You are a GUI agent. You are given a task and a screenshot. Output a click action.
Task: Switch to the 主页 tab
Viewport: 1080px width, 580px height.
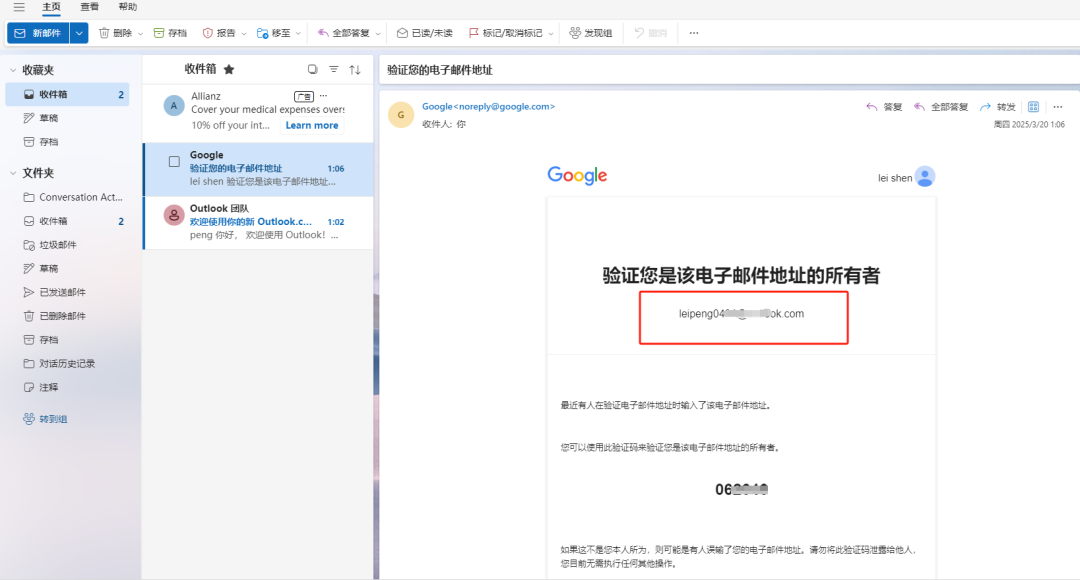point(52,7)
